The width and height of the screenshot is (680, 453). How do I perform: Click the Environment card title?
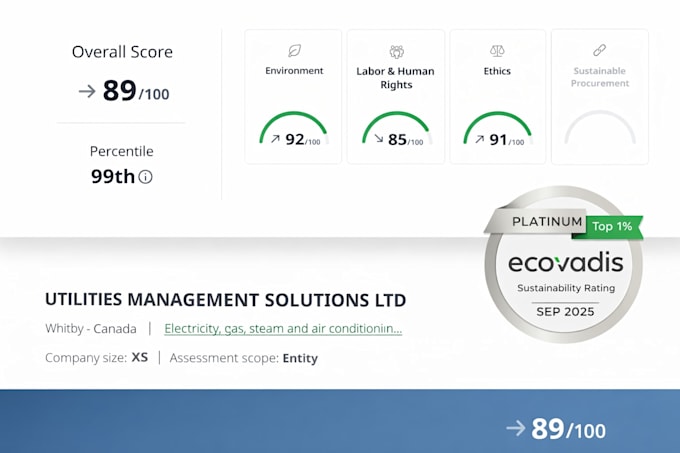coord(294,71)
